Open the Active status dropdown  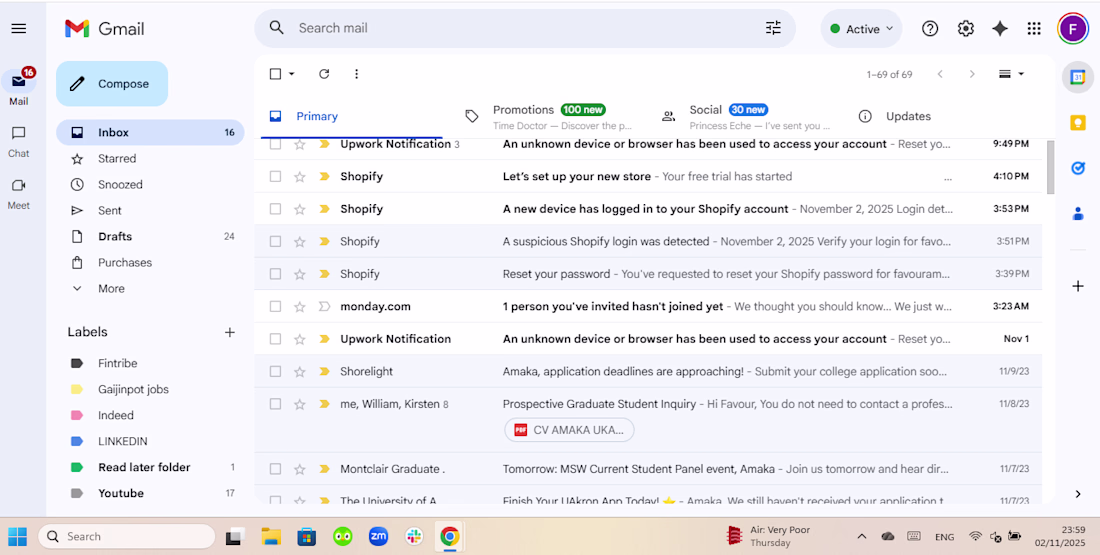pos(861,29)
